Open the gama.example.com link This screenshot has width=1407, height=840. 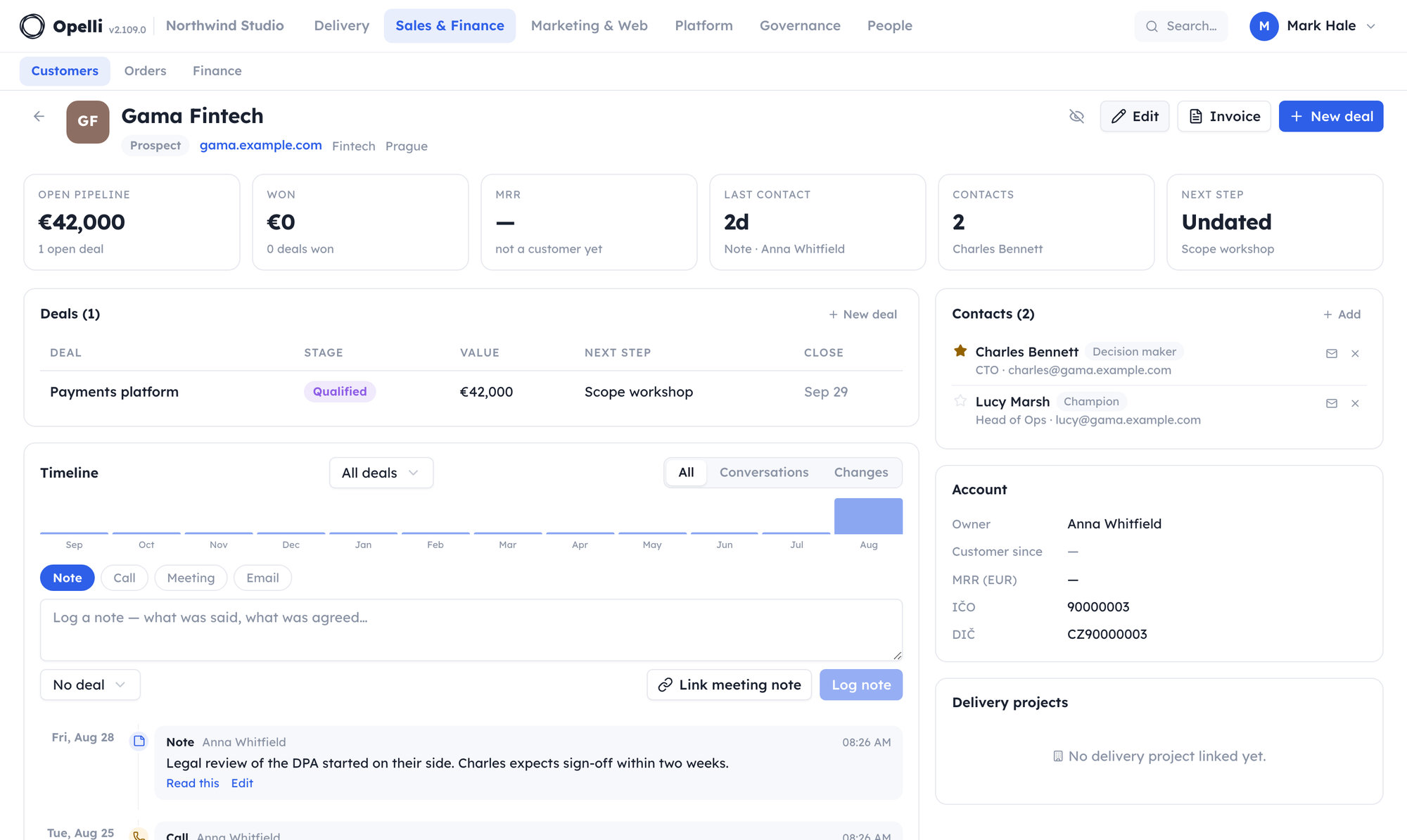click(x=260, y=146)
